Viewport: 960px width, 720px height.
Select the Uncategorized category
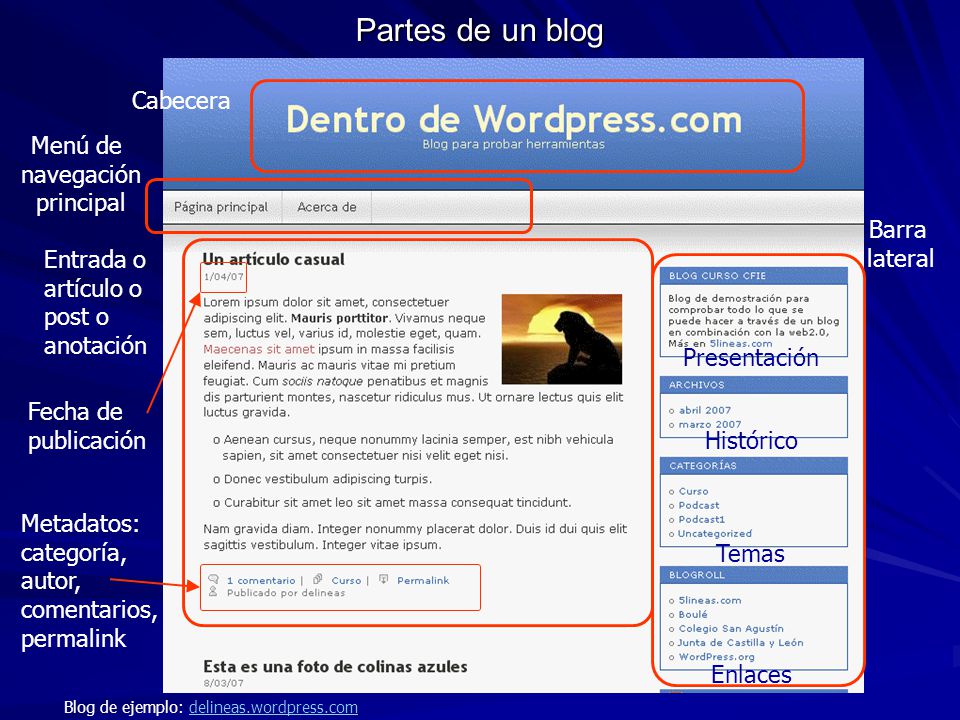[714, 534]
